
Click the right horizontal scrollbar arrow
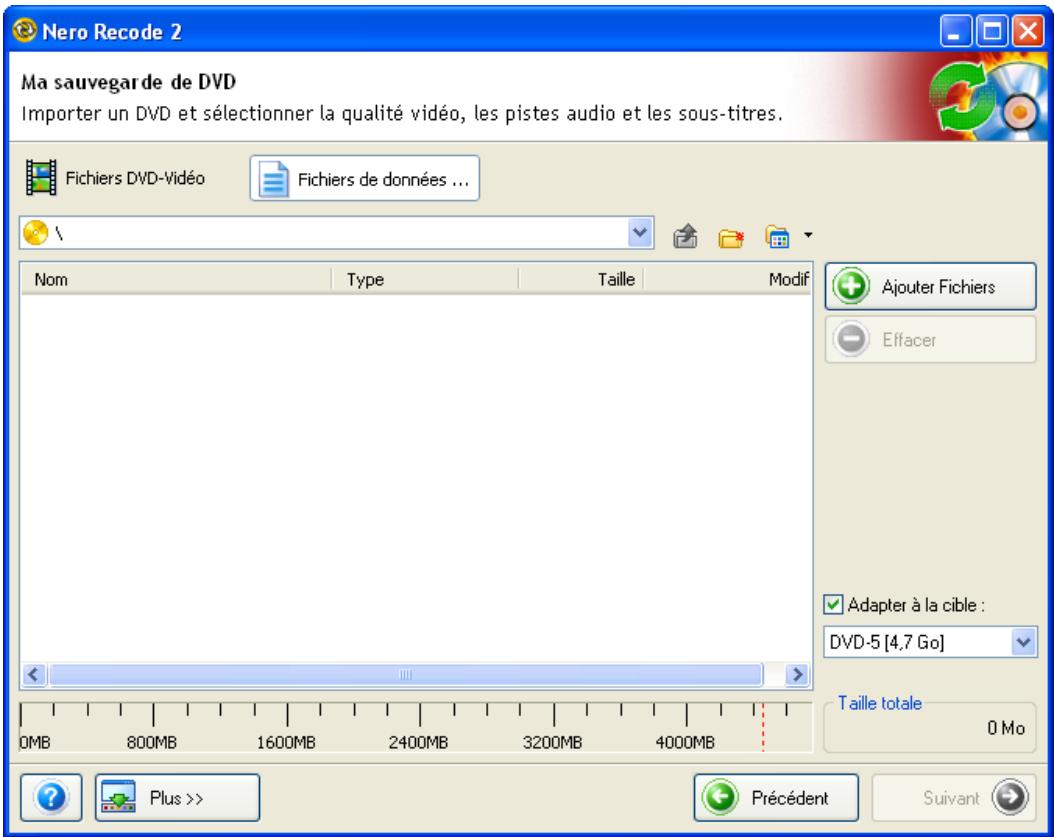797,674
